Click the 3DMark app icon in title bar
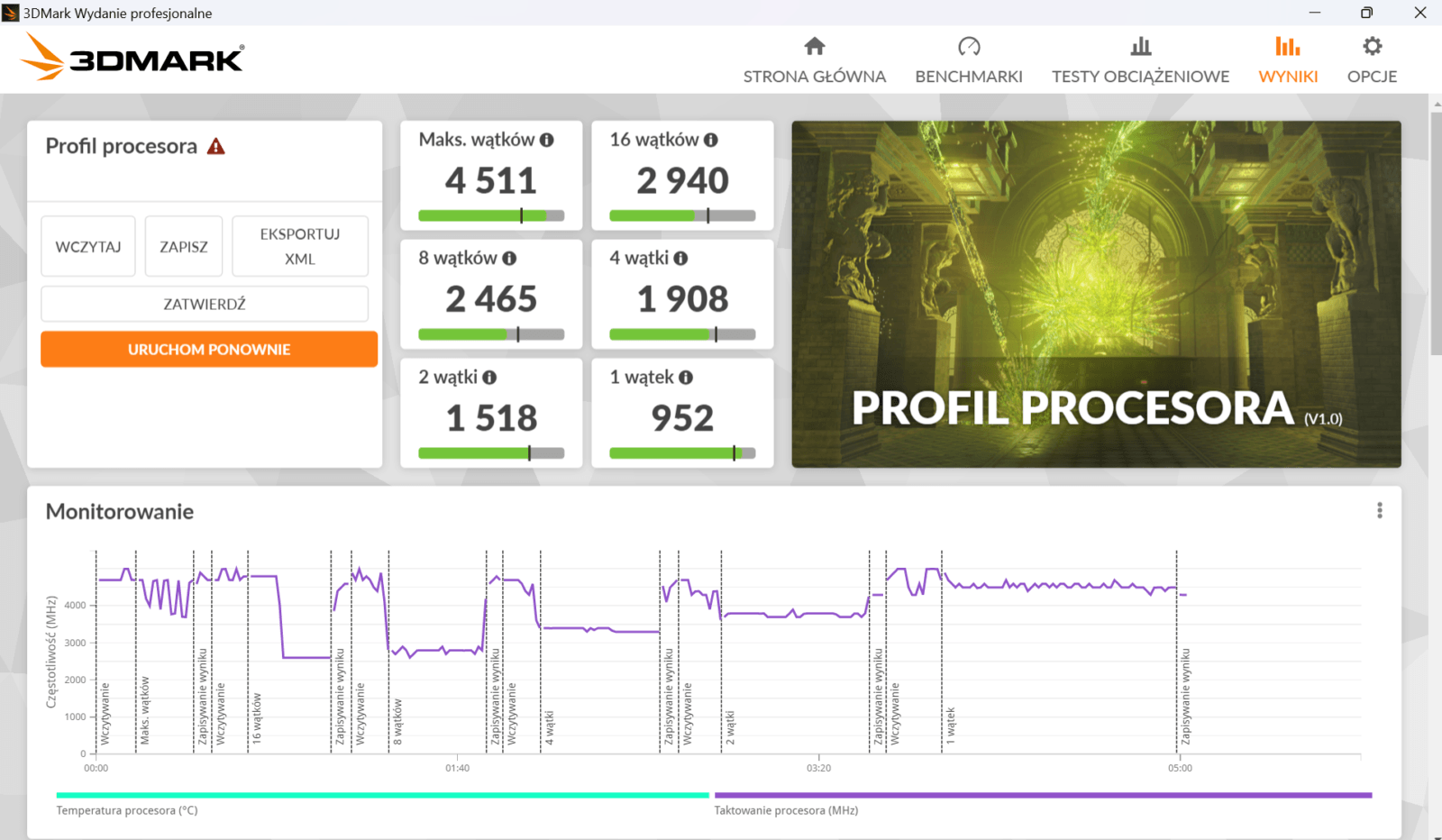1442x840 pixels. click(x=11, y=13)
